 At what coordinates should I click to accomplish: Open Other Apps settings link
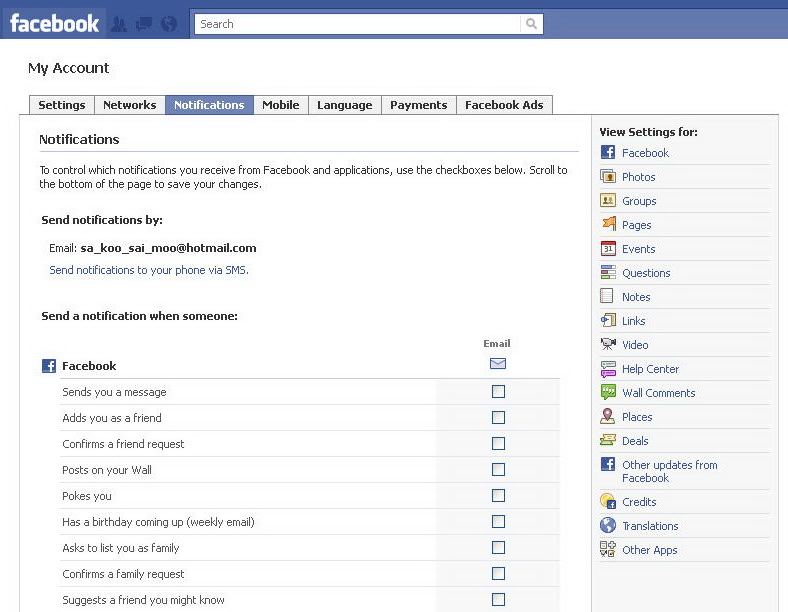click(x=650, y=550)
